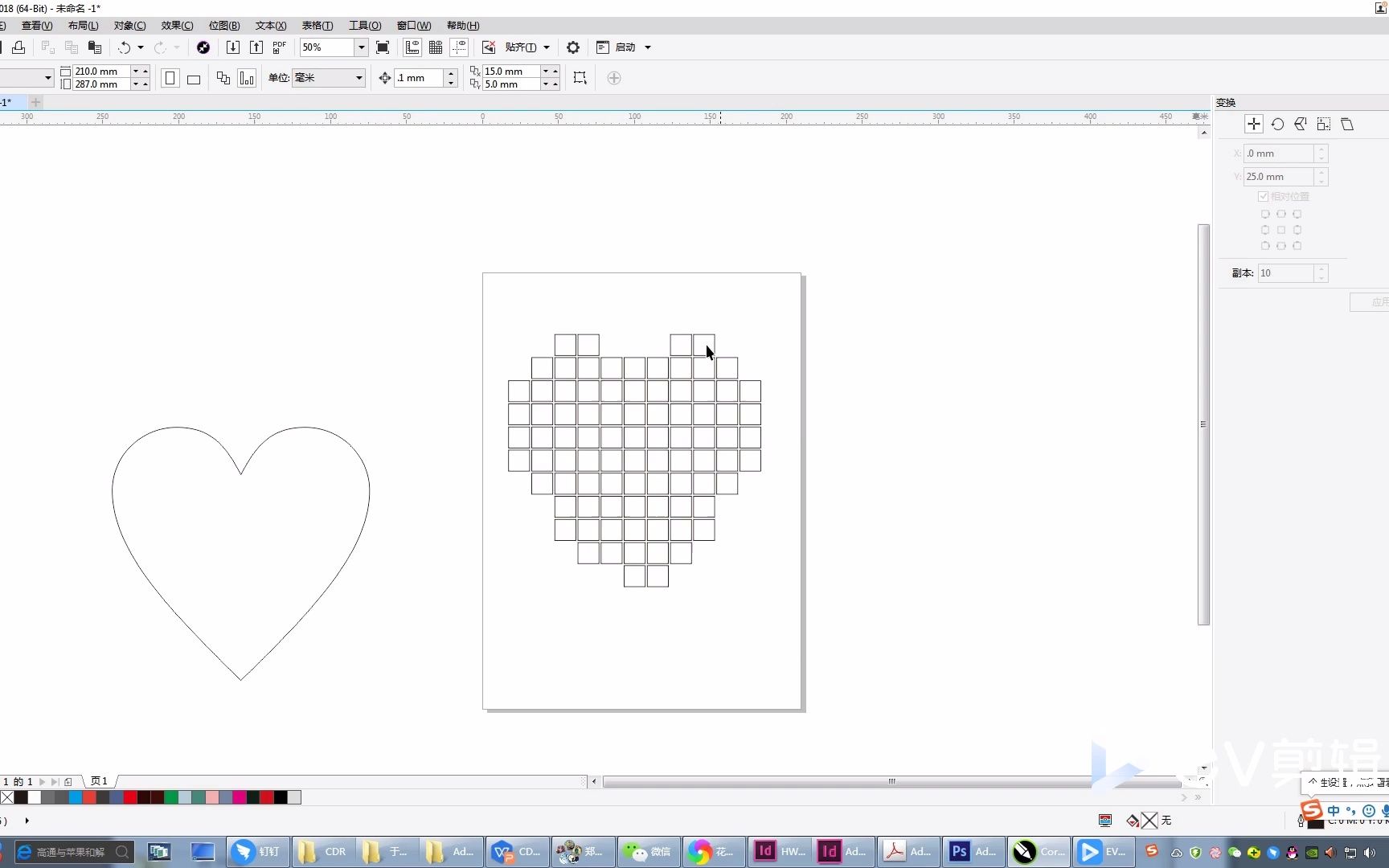Open the CDR folder taskbar item

click(323, 852)
